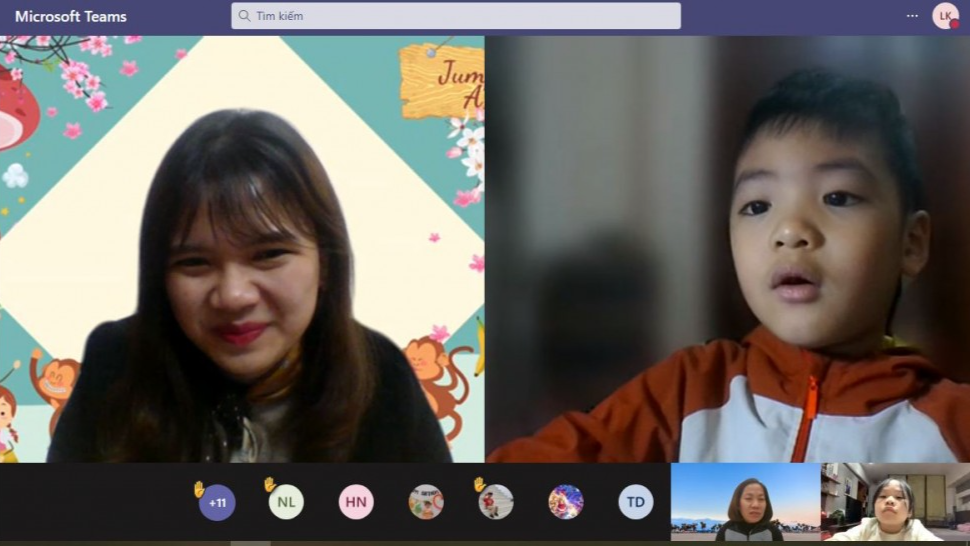This screenshot has width=970, height=546.
Task: Select the girl's video thumbnail at bottom right
Action: click(x=895, y=502)
